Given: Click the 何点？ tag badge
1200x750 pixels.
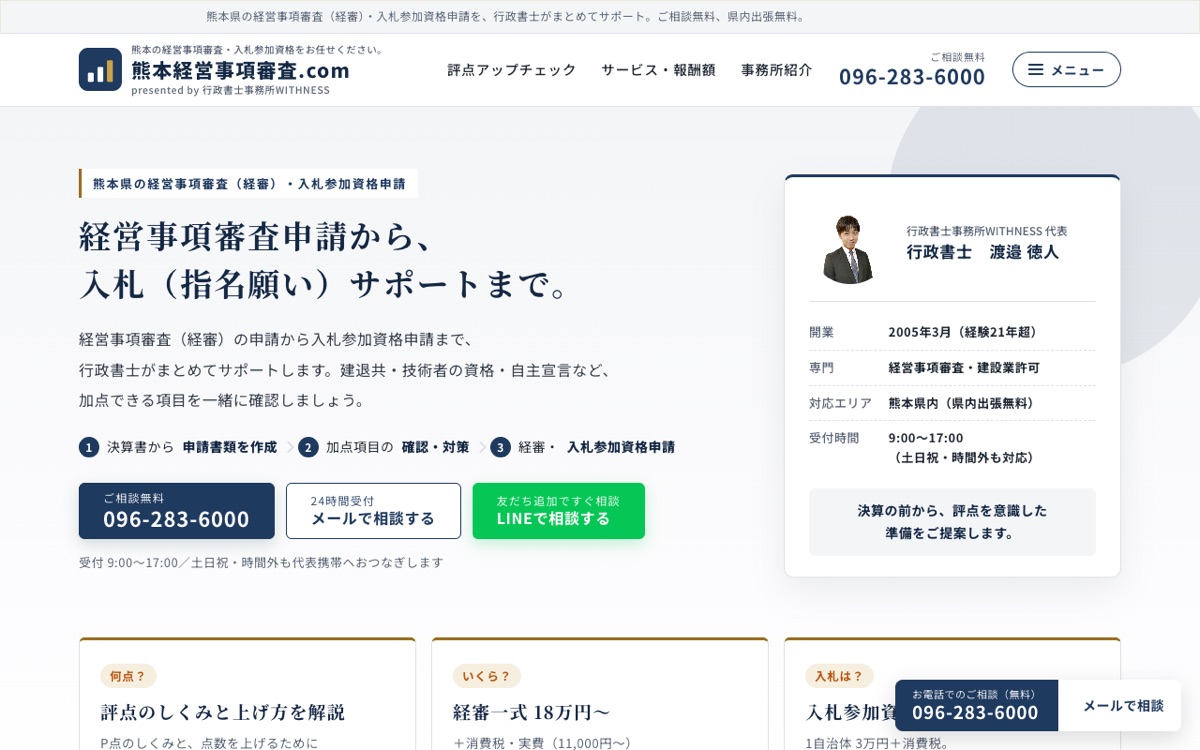Looking at the screenshot, I should (x=128, y=676).
